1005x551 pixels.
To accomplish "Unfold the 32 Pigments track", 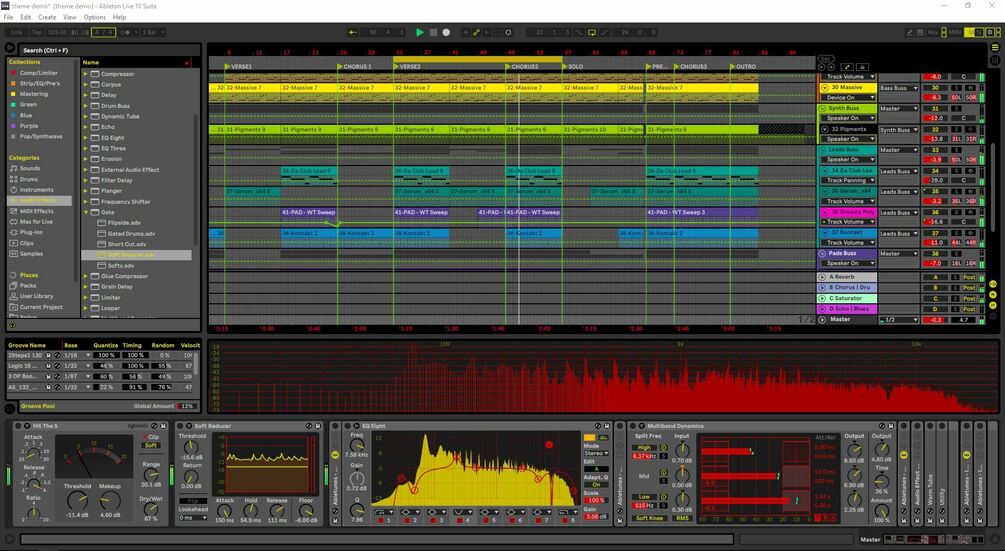I will point(825,129).
